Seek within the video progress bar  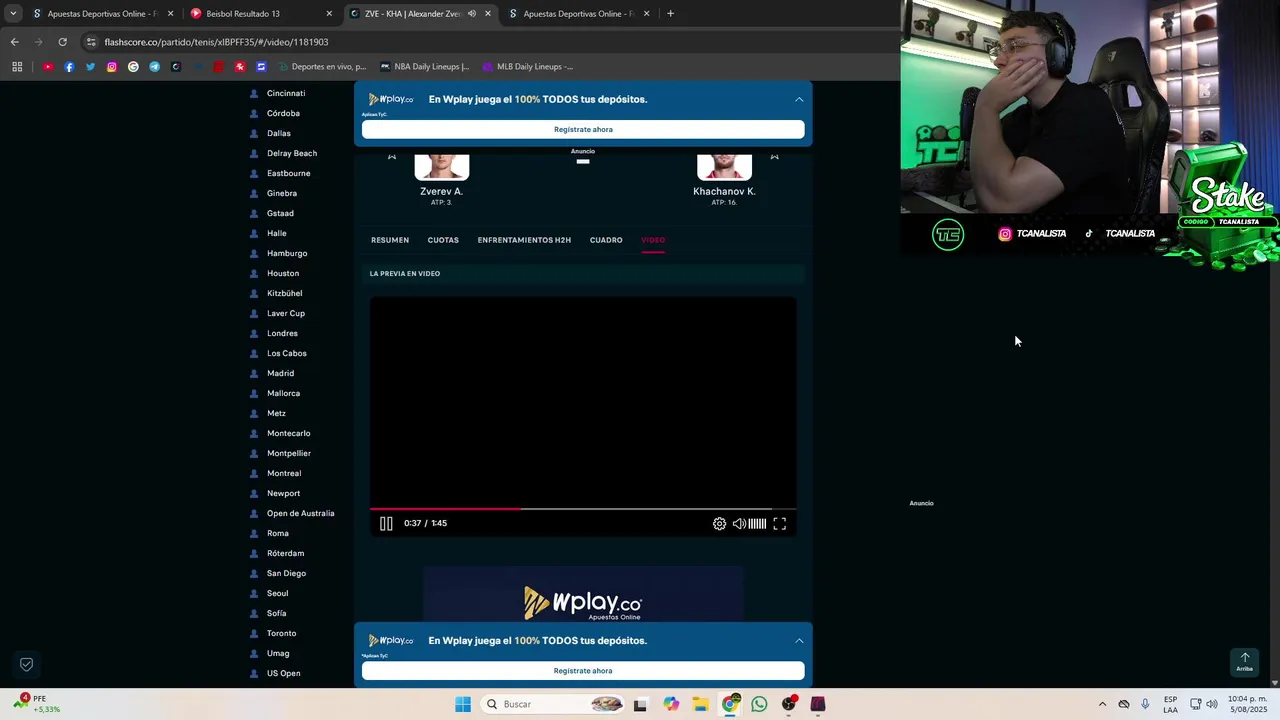[x=583, y=509]
